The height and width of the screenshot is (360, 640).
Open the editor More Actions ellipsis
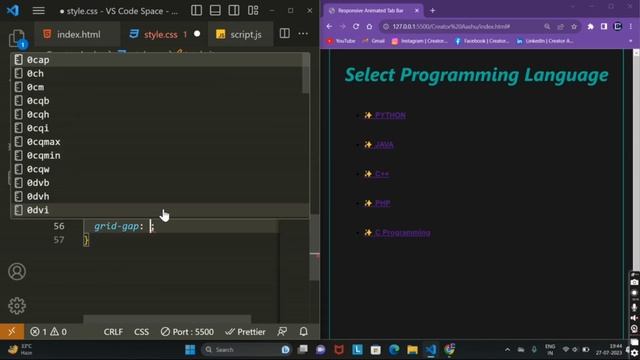click(303, 33)
